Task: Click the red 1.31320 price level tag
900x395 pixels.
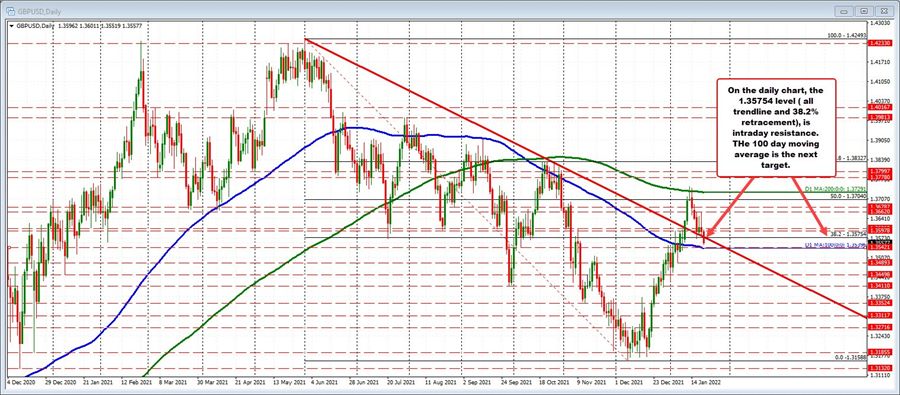Action: click(x=879, y=367)
